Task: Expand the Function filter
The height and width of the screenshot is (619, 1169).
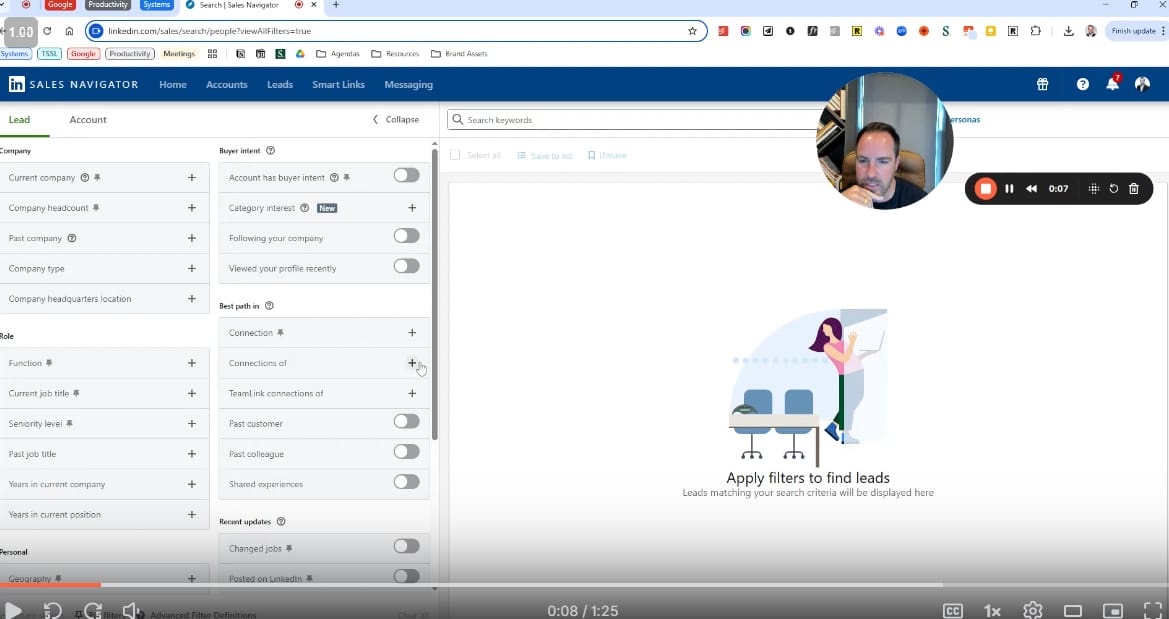Action: coord(192,363)
